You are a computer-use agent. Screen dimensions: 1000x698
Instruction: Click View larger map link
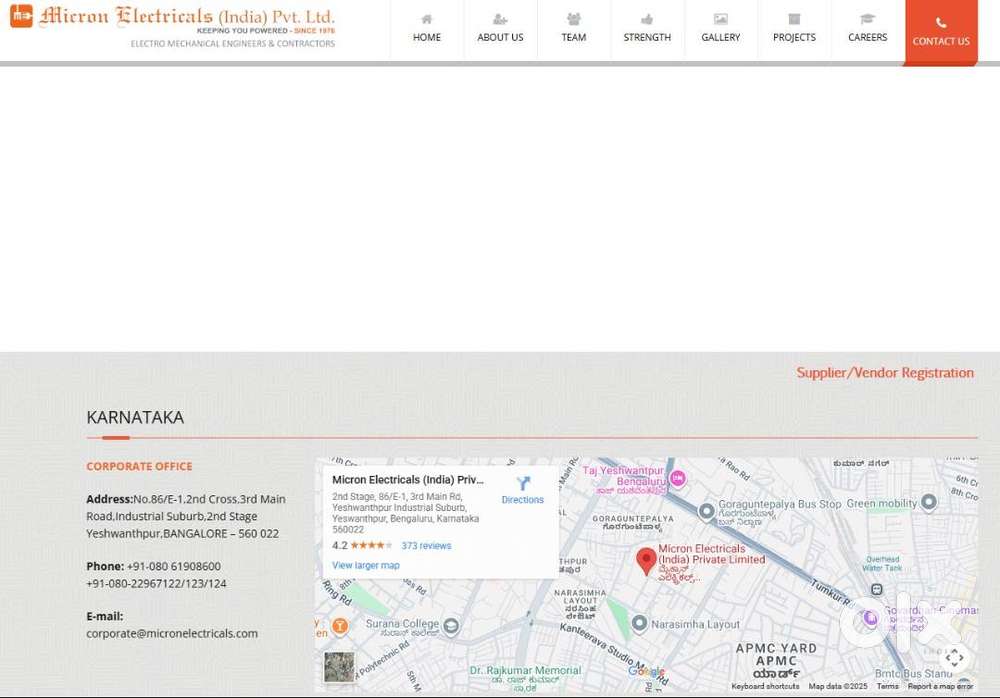(365, 566)
